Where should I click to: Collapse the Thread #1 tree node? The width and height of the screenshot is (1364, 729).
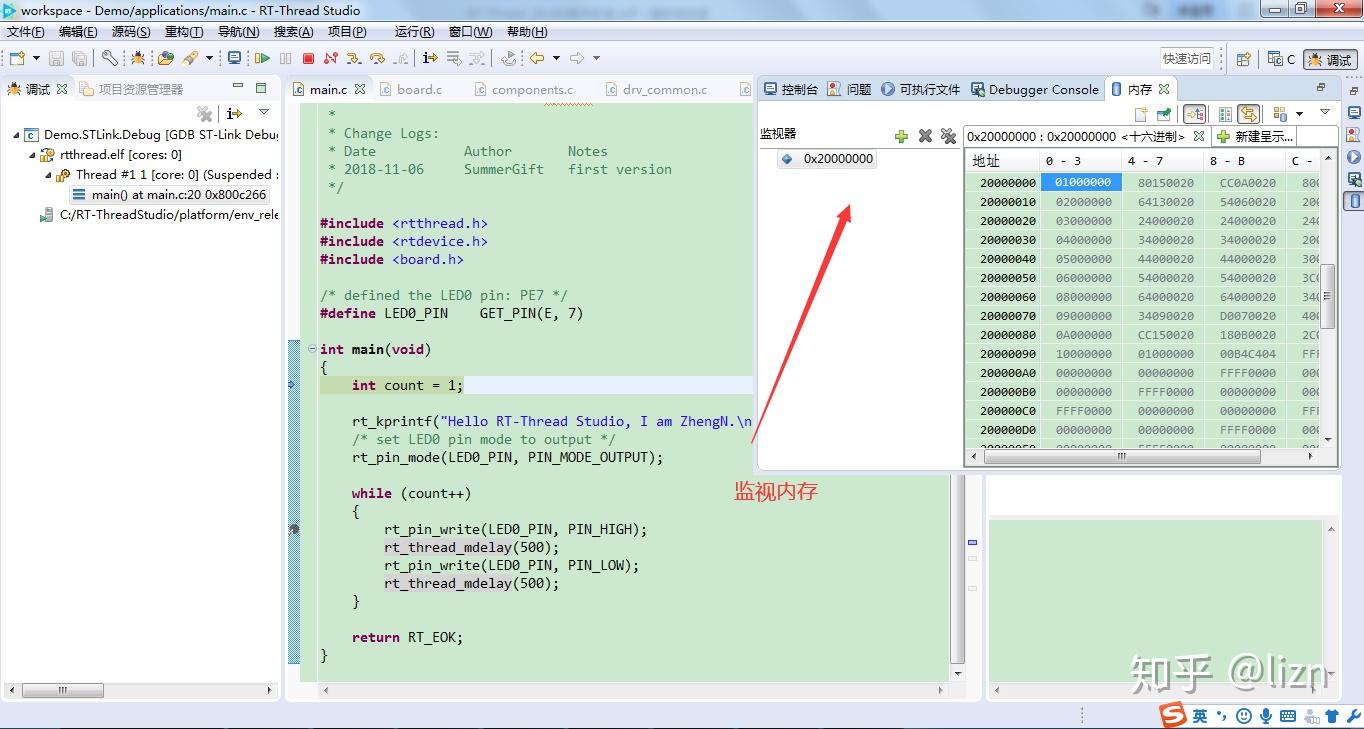tap(48, 175)
